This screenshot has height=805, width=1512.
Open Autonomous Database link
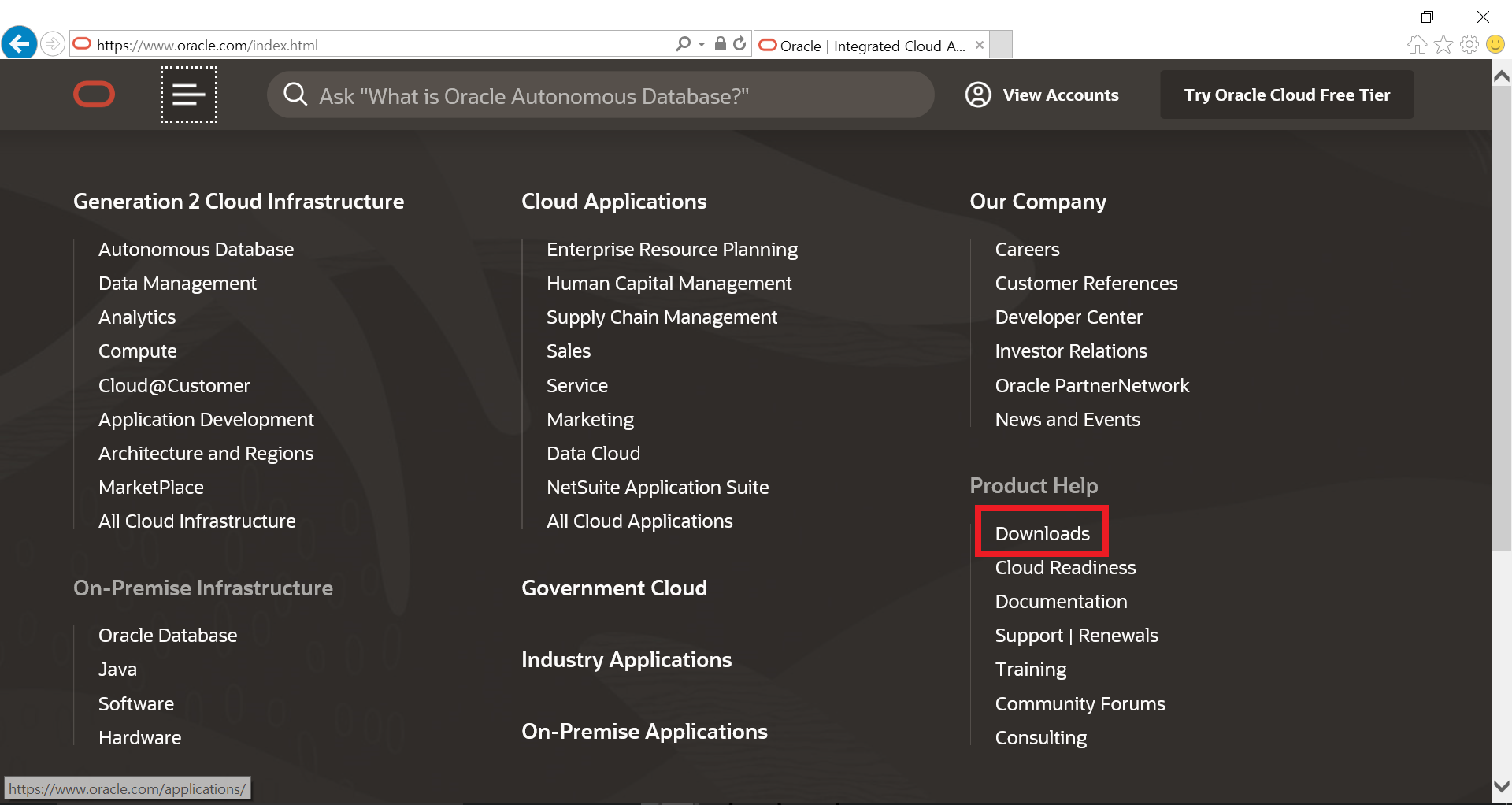coord(196,250)
